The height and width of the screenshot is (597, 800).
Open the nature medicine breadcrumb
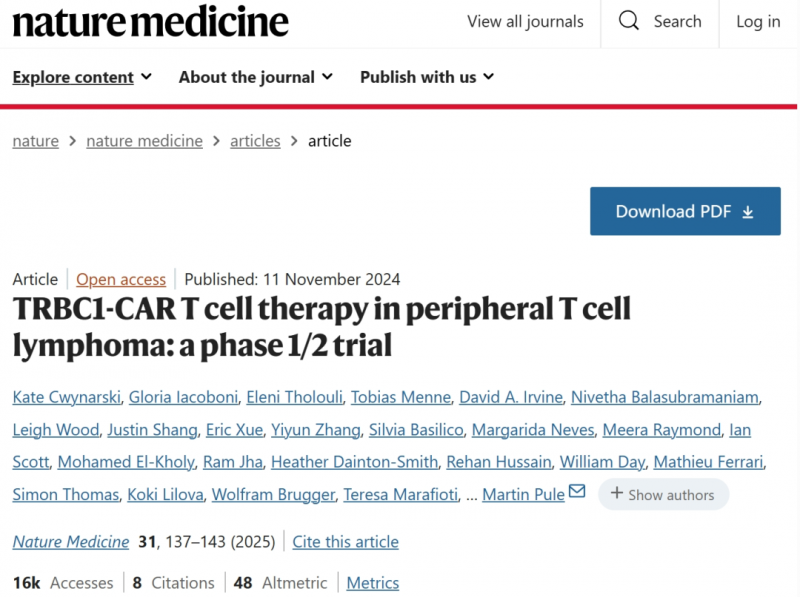(x=144, y=141)
